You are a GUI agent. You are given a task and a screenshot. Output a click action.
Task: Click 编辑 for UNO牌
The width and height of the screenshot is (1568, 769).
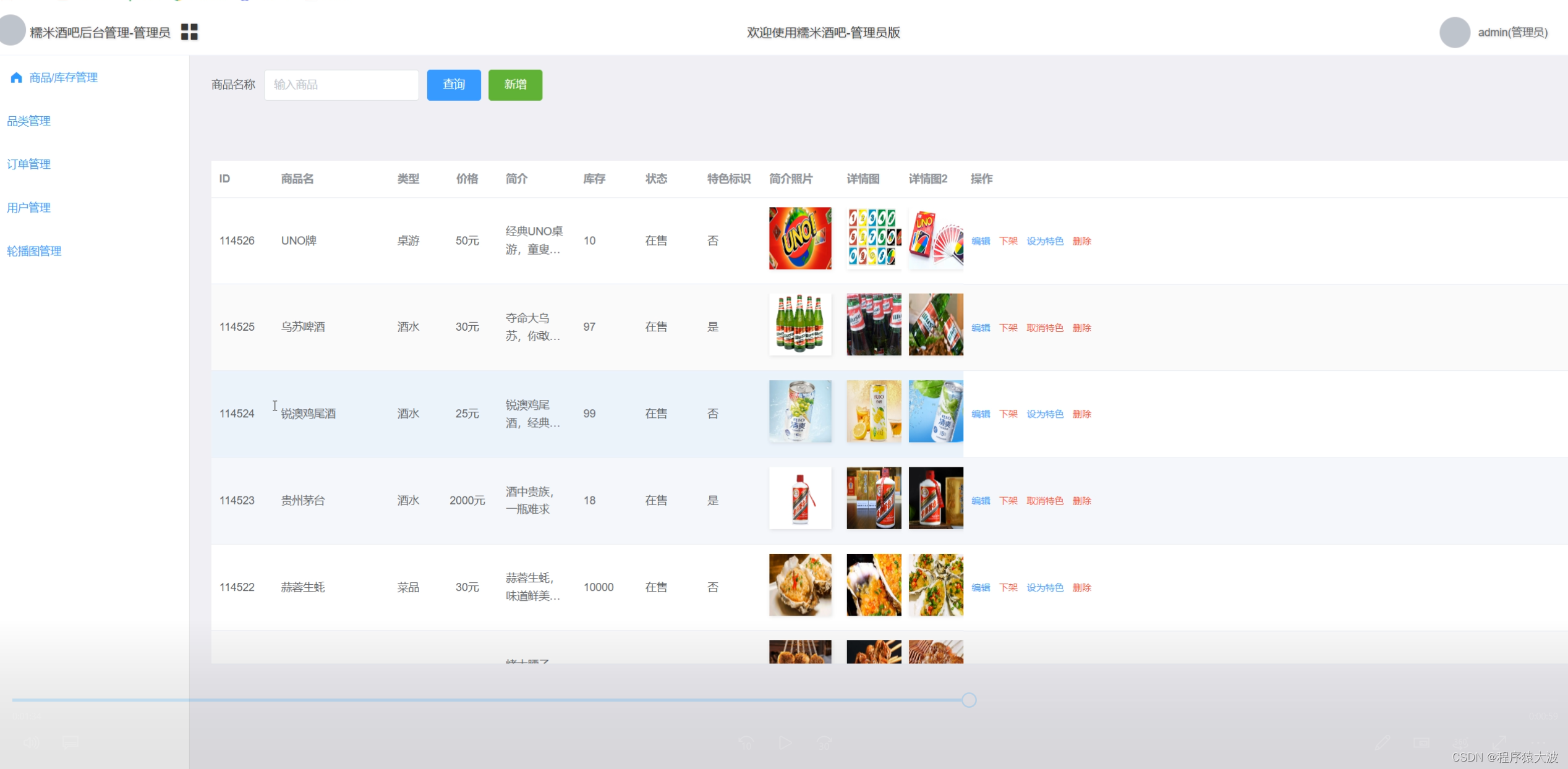point(981,241)
